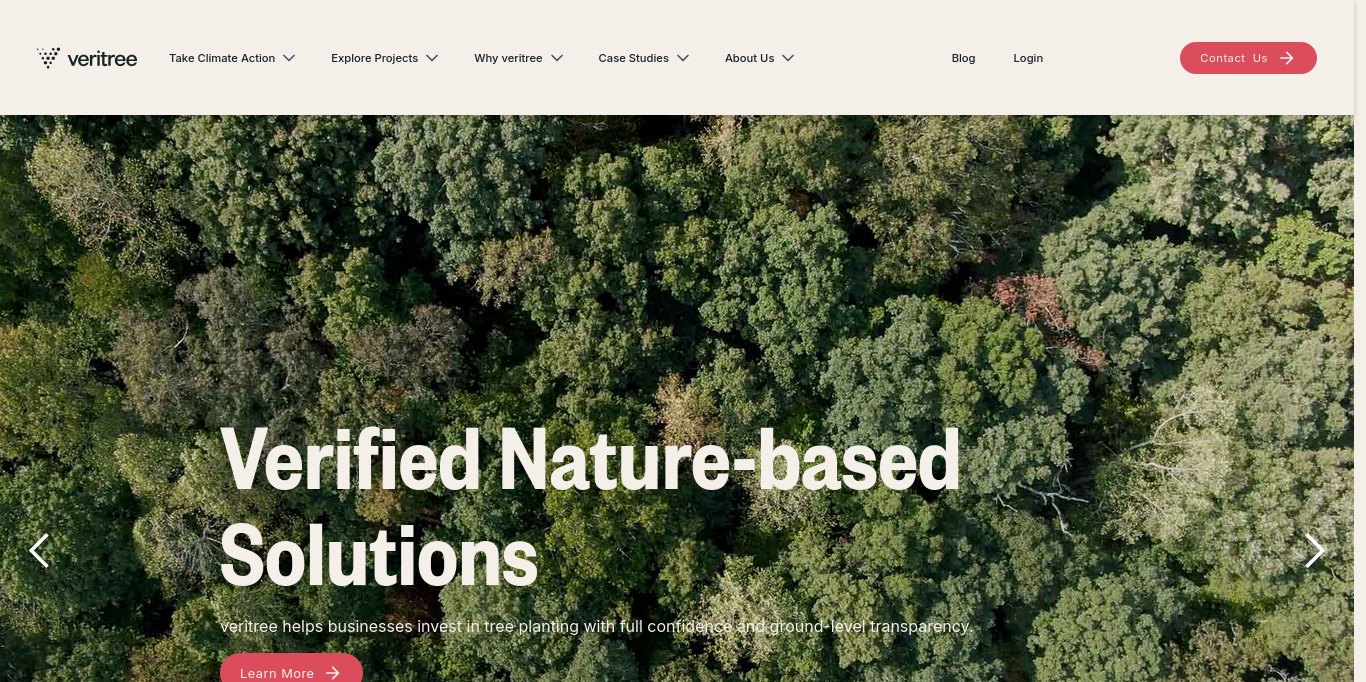The height and width of the screenshot is (682, 1366).
Task: Expand chevron beside Why veritree
Action: [557, 58]
